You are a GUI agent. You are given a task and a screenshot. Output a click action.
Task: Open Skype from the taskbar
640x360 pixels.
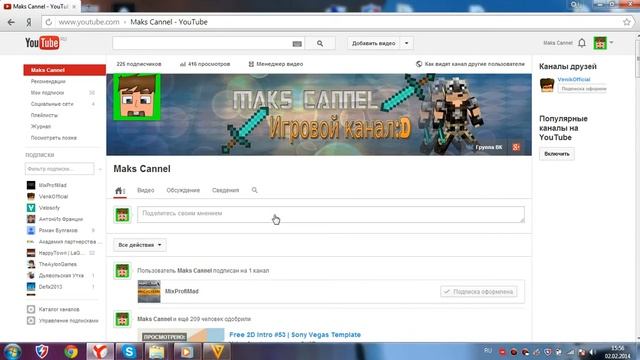click(x=129, y=351)
